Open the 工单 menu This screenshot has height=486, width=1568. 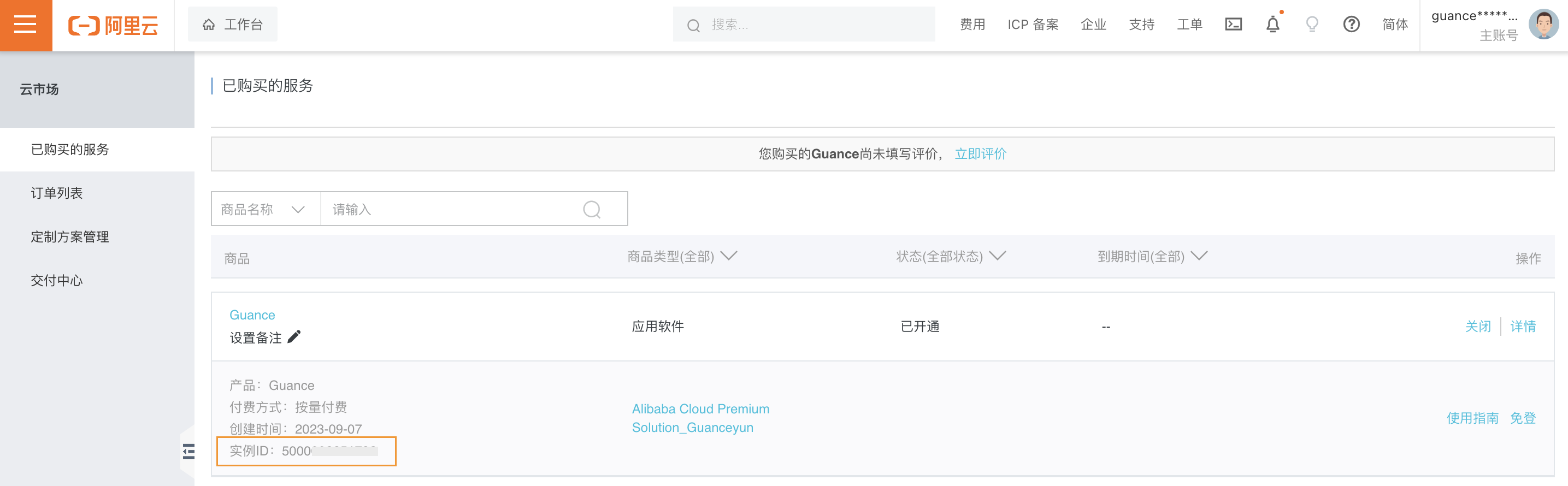pyautogui.click(x=1189, y=25)
